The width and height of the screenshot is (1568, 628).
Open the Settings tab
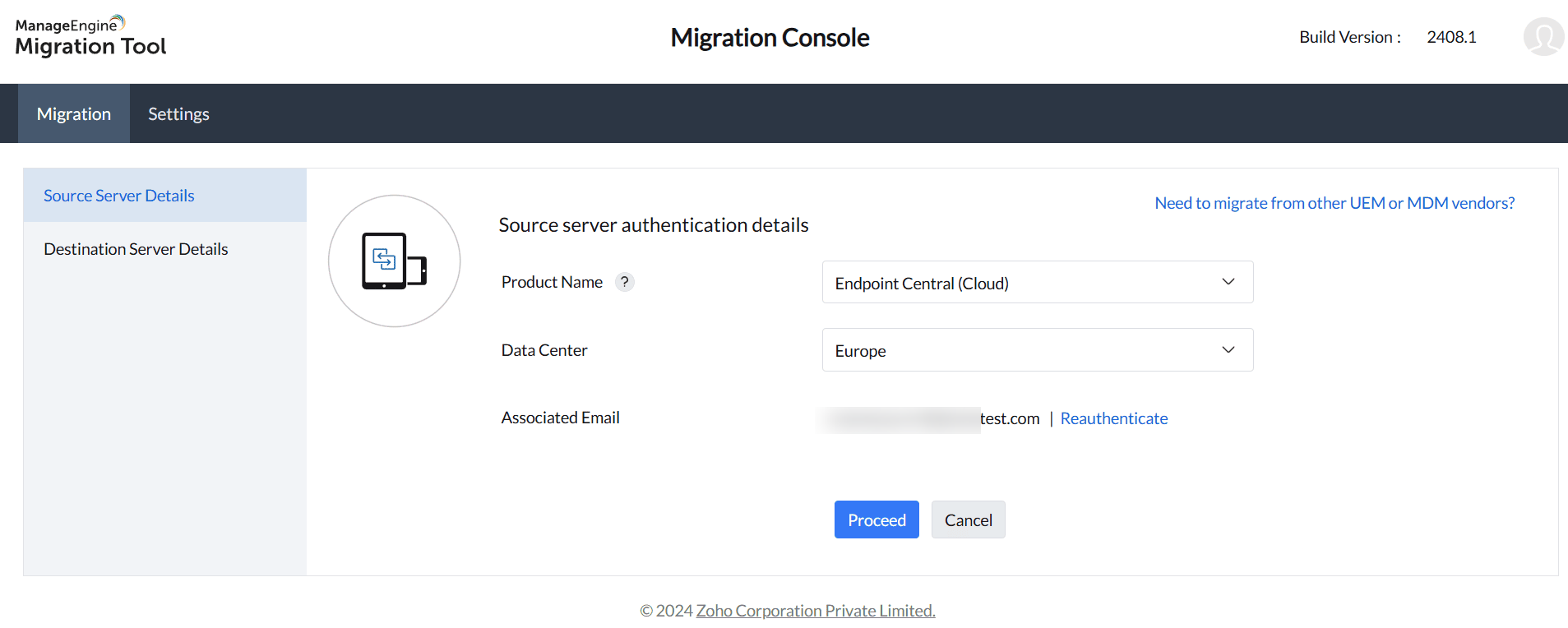[178, 114]
